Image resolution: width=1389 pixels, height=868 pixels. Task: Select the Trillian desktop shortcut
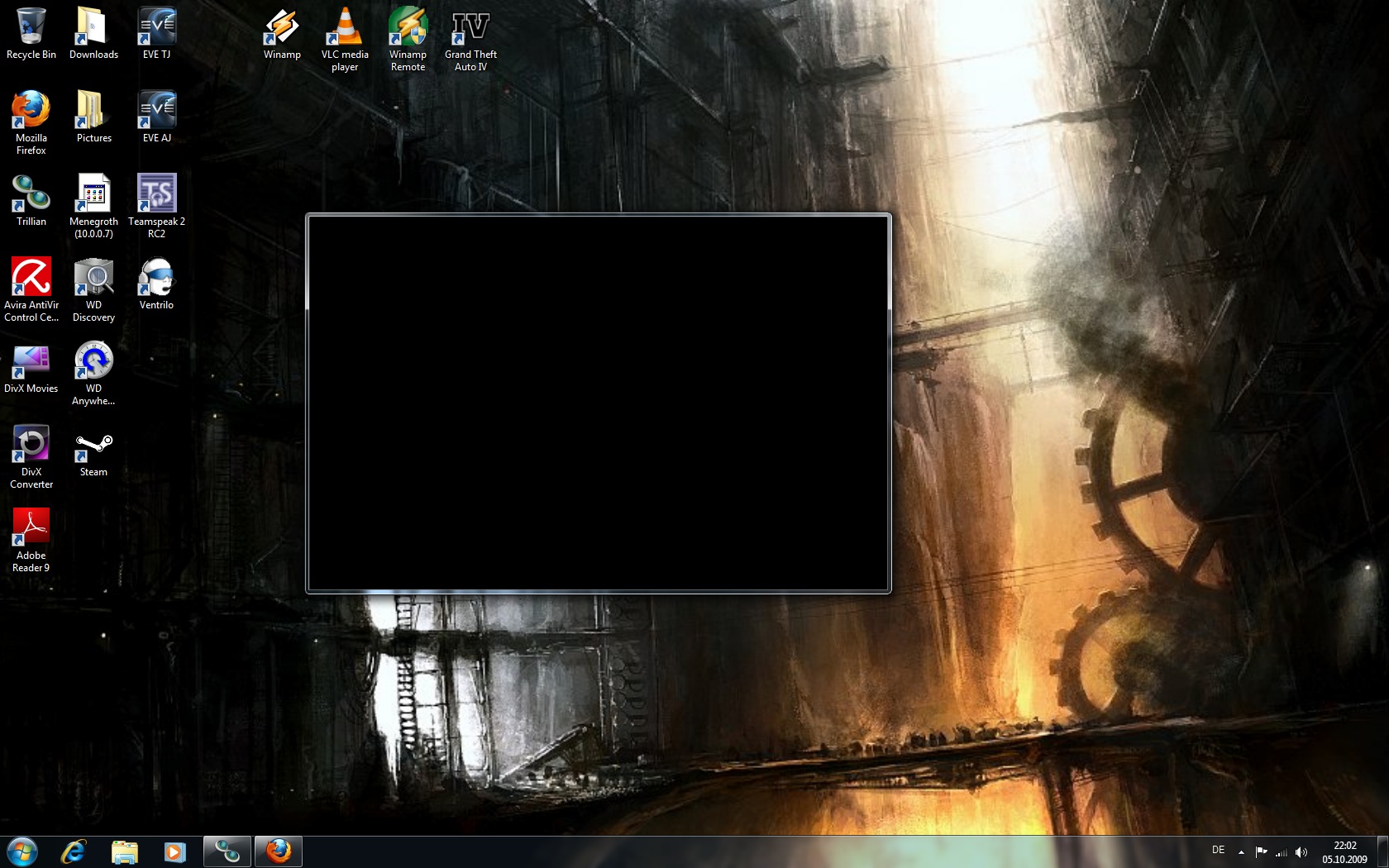[31, 201]
